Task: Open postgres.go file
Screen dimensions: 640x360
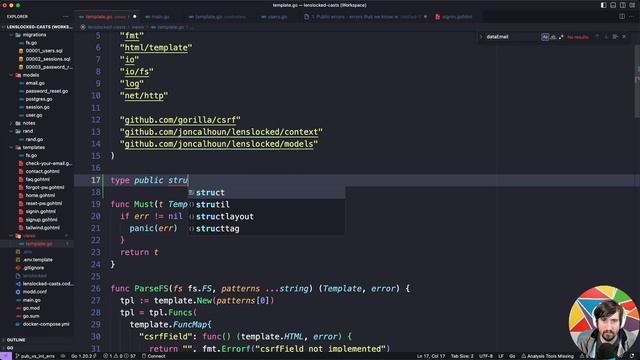Action: coord(39,99)
